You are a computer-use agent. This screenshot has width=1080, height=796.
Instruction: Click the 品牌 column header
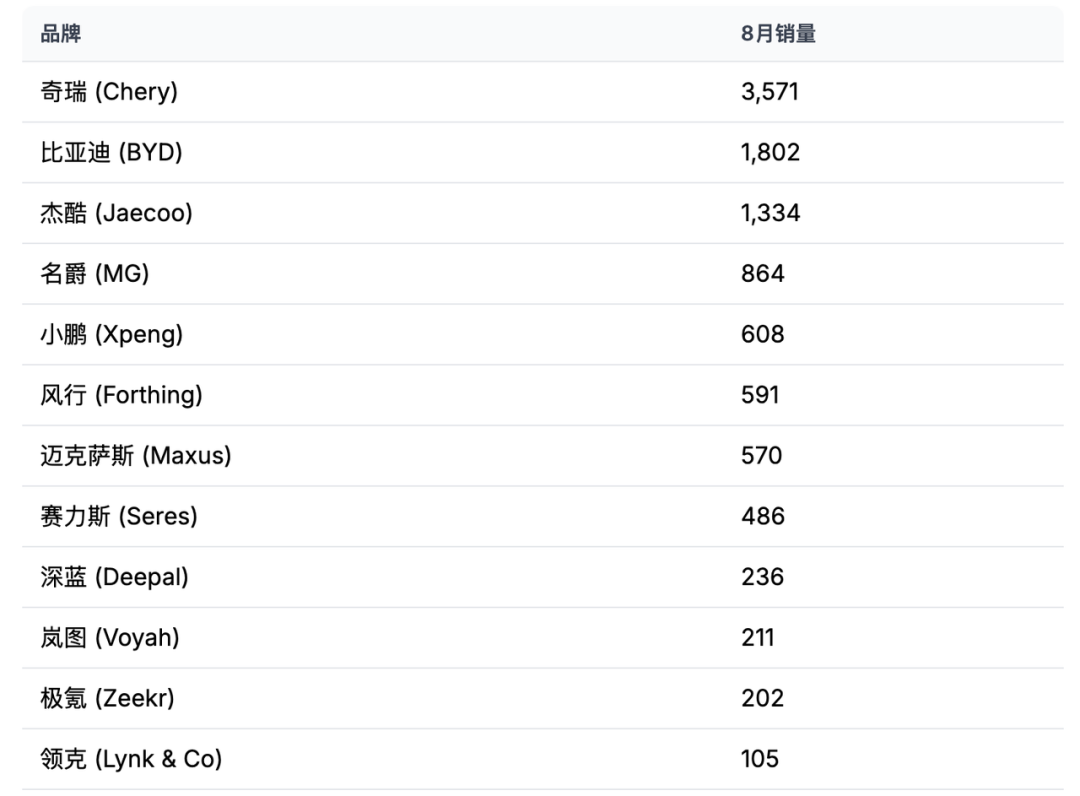click(60, 34)
